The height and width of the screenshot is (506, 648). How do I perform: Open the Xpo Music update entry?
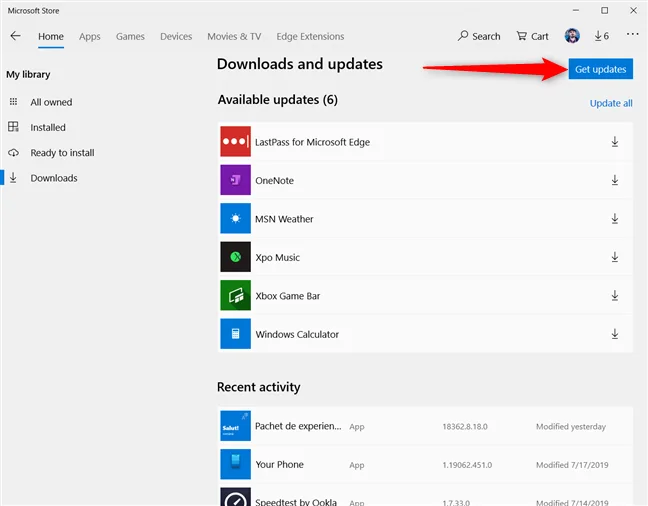coord(425,257)
